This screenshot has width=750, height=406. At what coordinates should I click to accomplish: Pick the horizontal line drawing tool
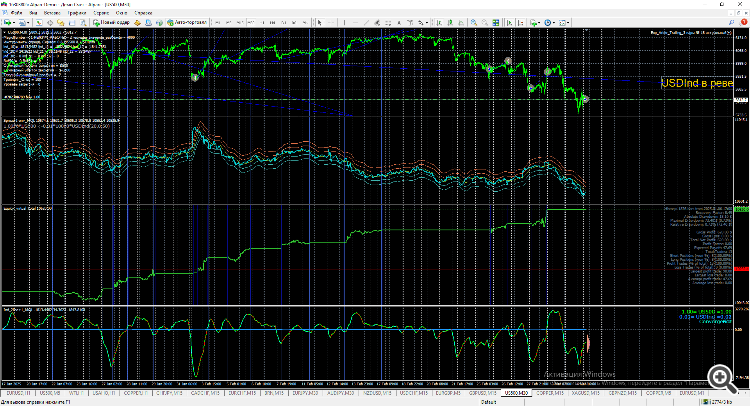click(355, 22)
